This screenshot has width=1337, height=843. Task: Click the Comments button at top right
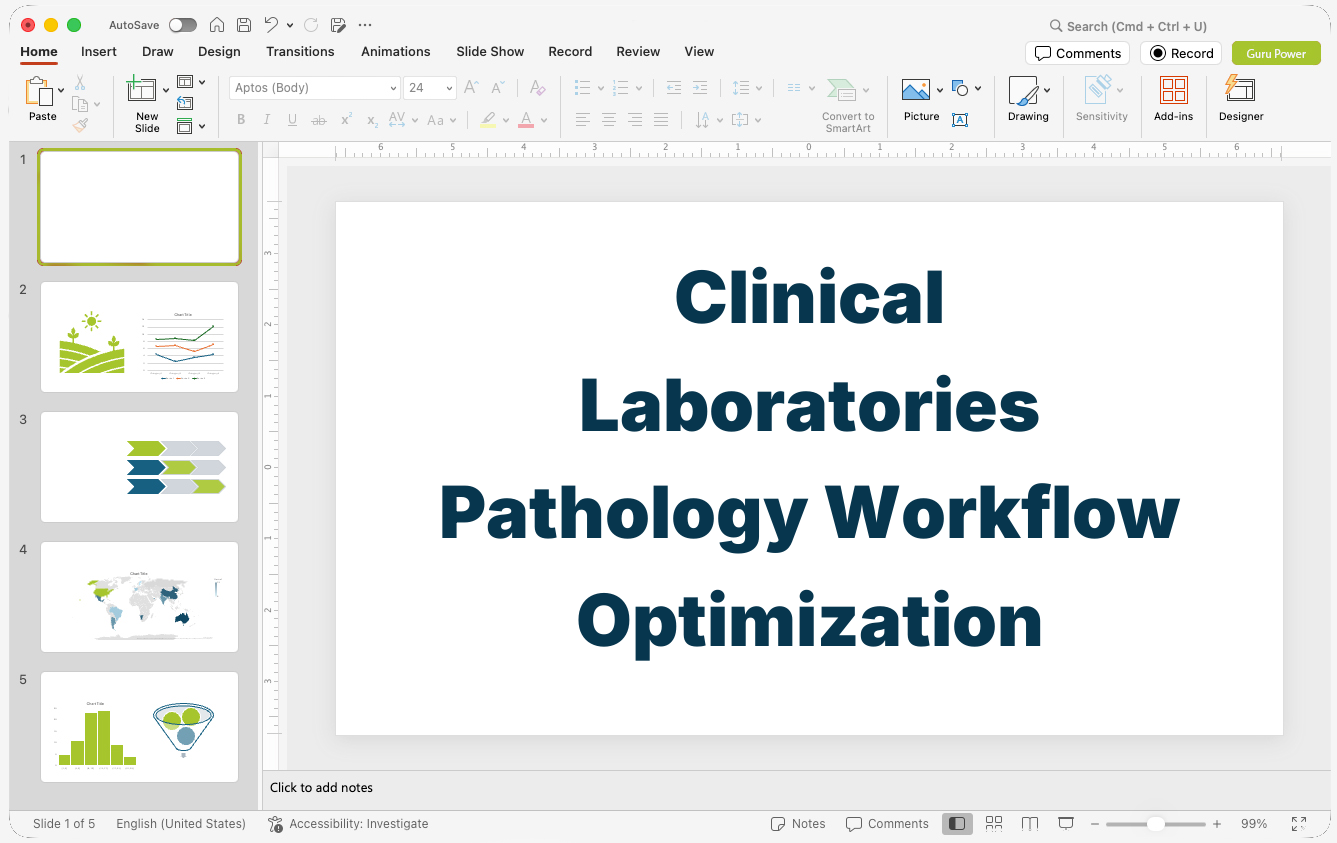(1077, 53)
